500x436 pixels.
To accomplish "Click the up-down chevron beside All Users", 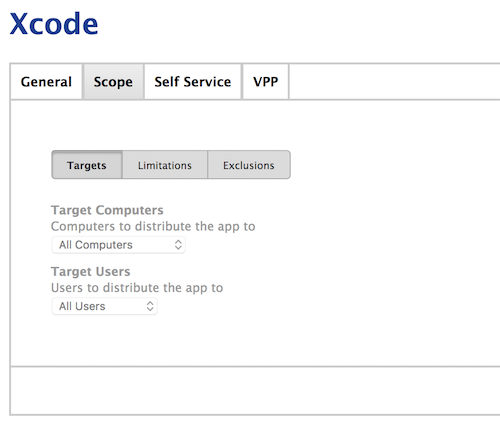I will [x=150, y=306].
